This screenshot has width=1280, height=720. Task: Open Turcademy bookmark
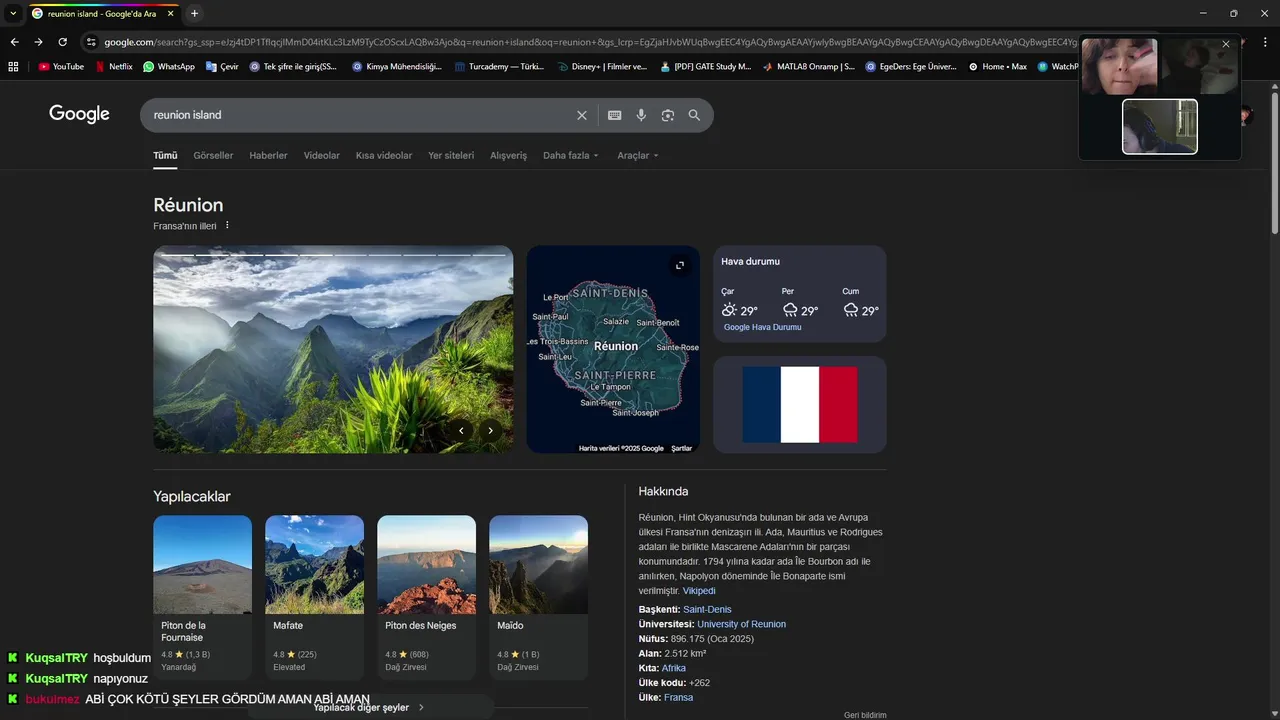(x=499, y=67)
